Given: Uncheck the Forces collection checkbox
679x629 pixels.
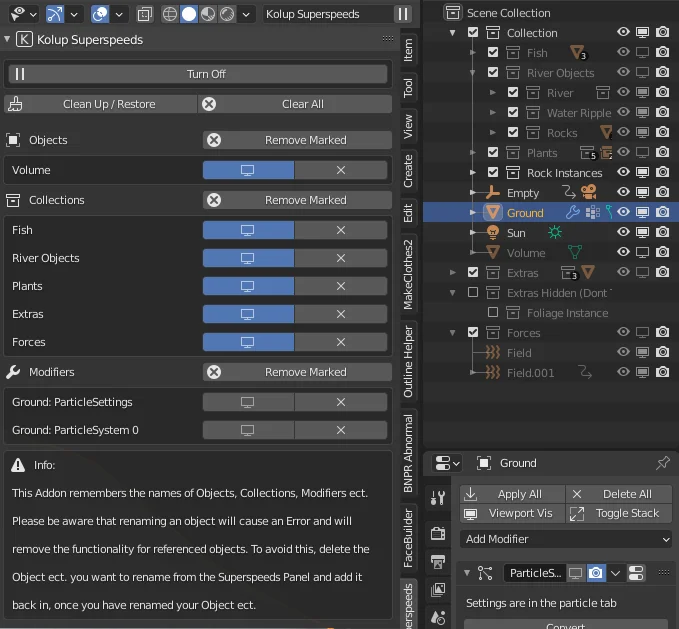Looking at the screenshot, I should pyautogui.click(x=473, y=332).
